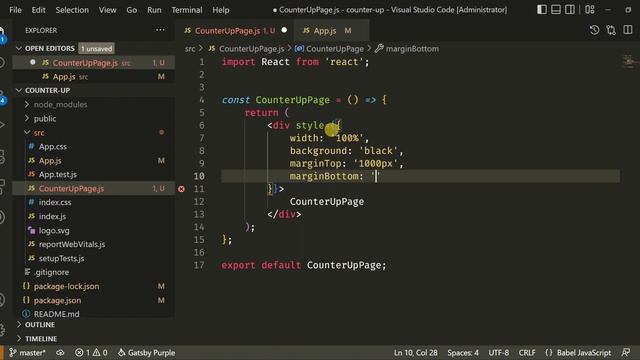
Task: Switch to the CounterUpPage.js editor tab
Action: point(235,31)
